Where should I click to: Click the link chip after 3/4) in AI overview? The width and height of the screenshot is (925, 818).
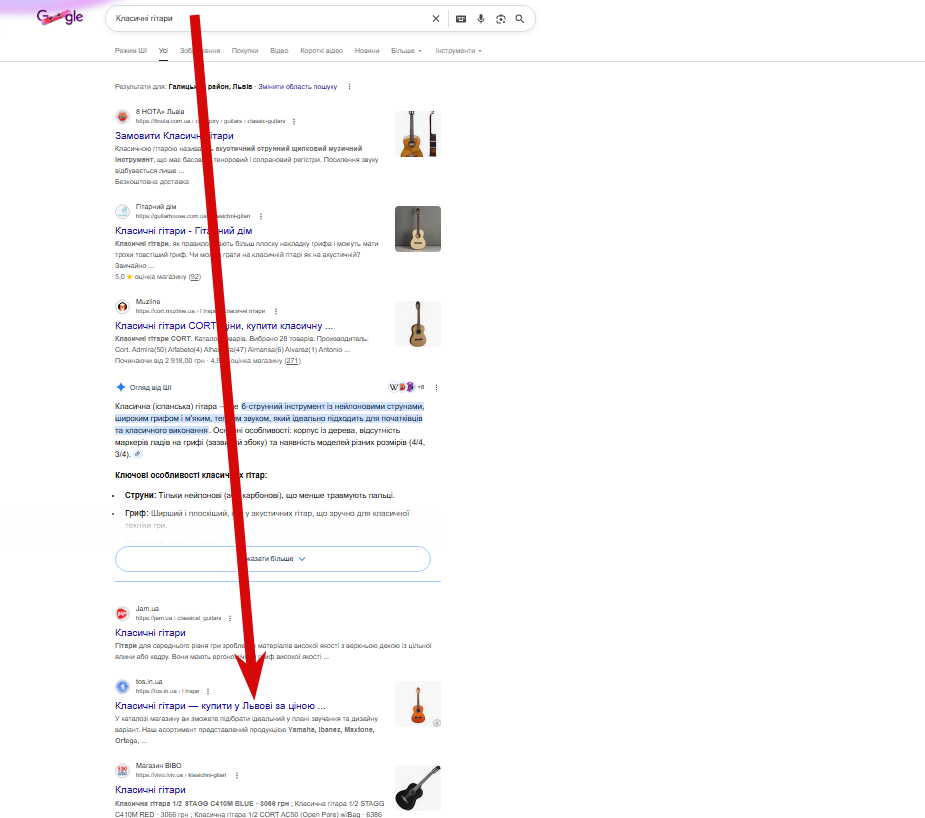(137, 454)
